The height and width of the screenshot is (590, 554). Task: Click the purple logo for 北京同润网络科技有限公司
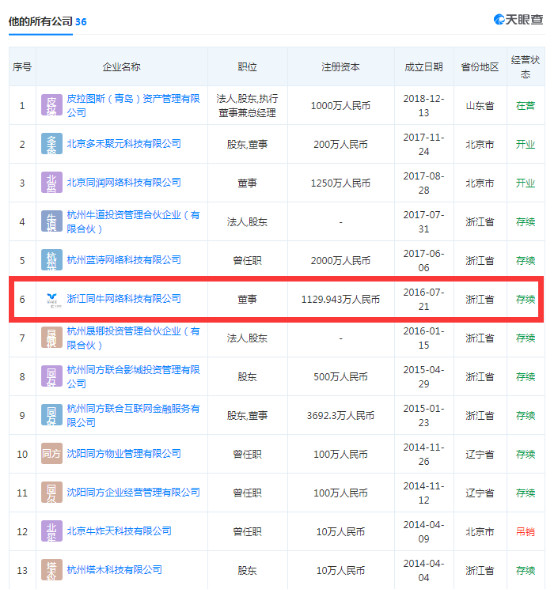coord(52,182)
